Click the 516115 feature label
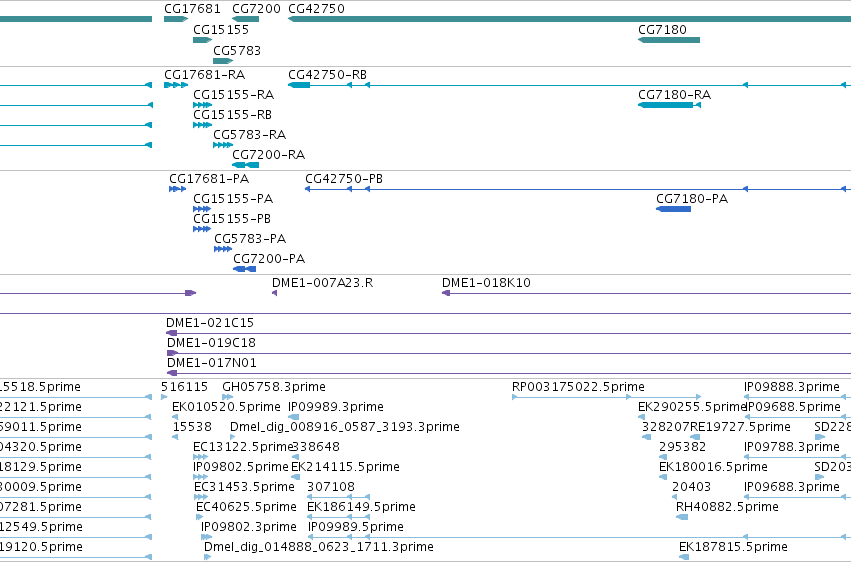 185,387
